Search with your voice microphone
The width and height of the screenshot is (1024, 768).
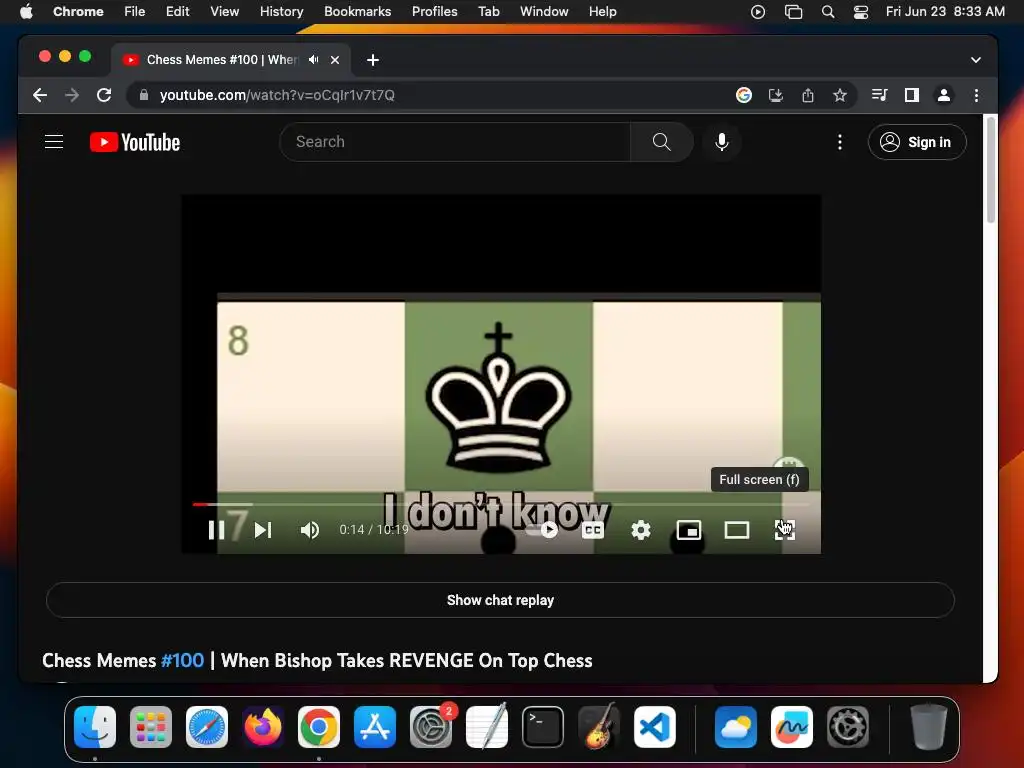pos(722,142)
